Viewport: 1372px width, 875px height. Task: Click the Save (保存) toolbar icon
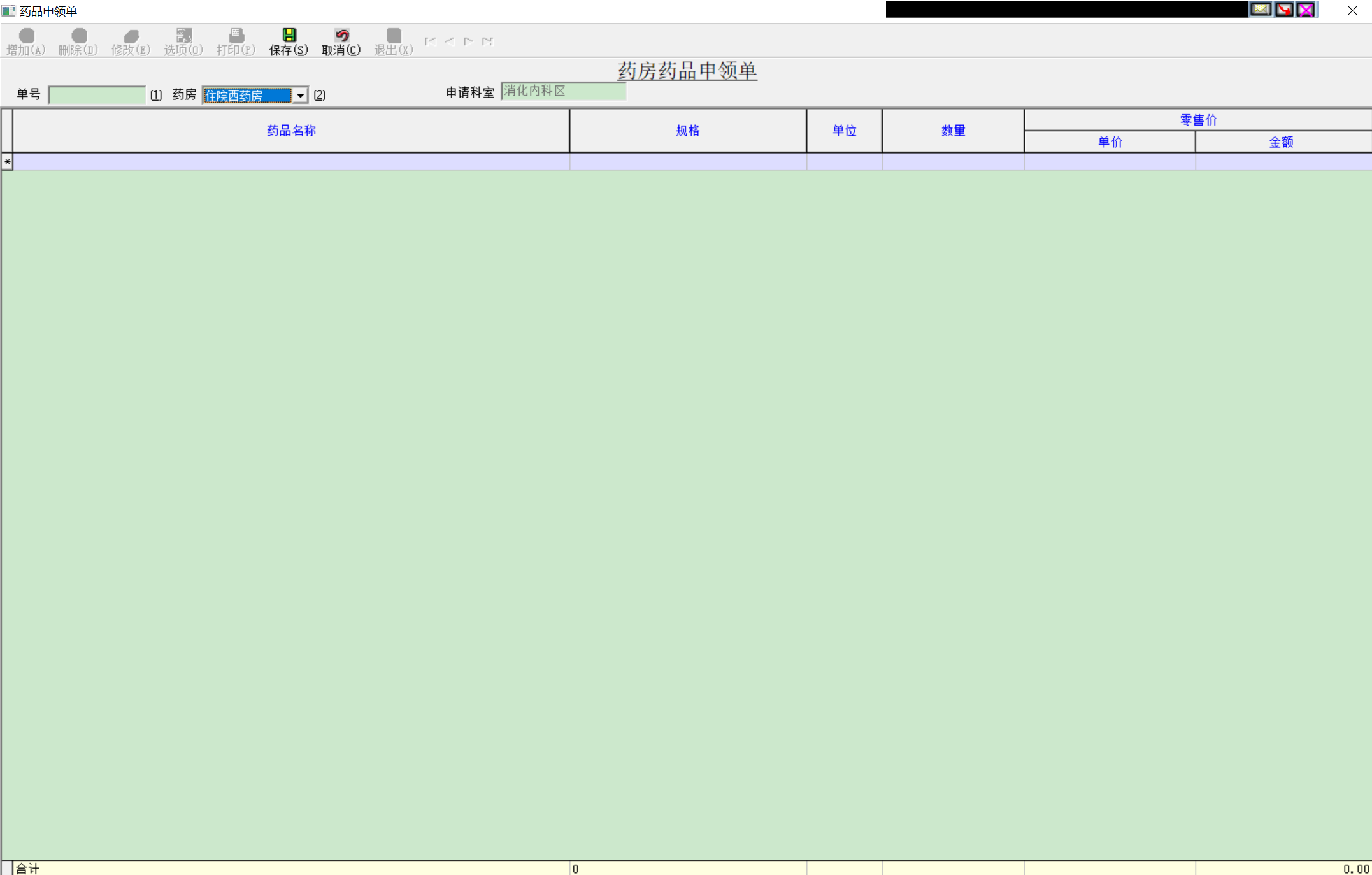tap(289, 36)
